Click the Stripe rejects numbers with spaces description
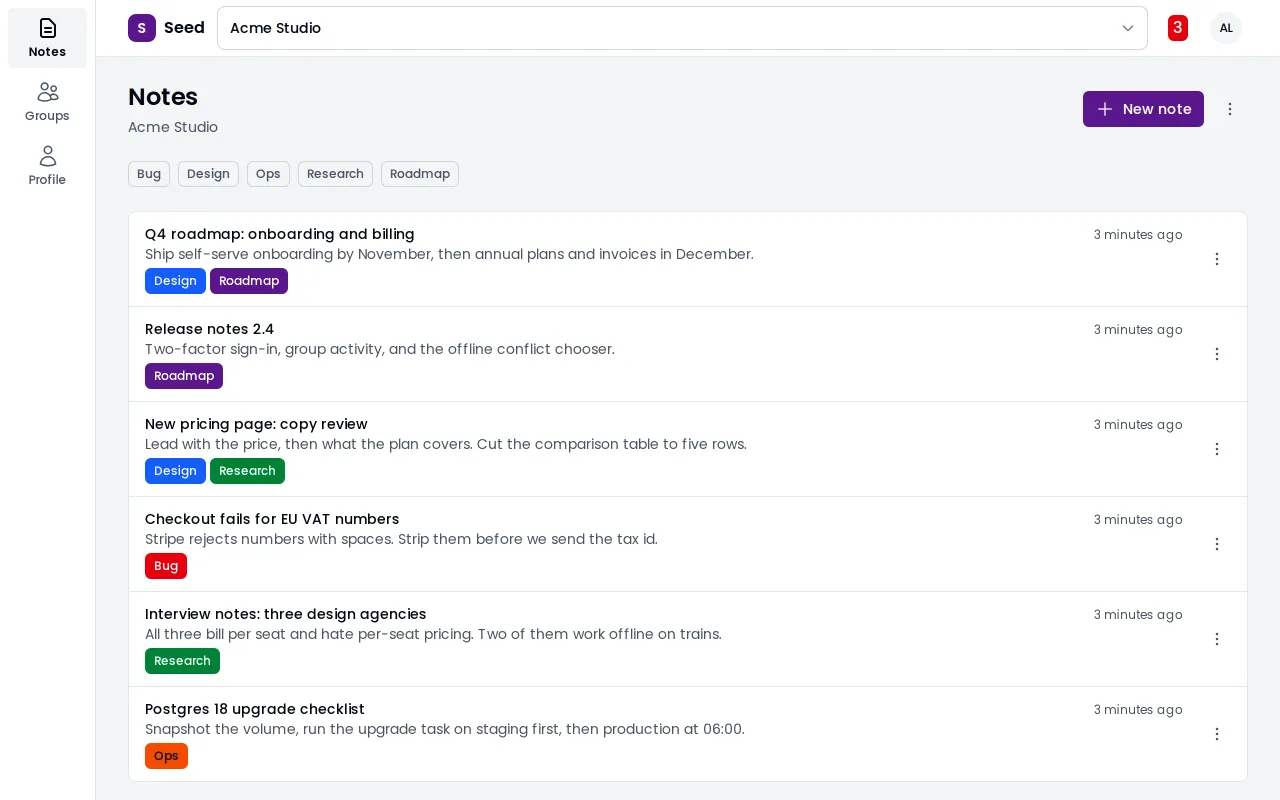This screenshot has width=1280, height=800. coord(401,539)
